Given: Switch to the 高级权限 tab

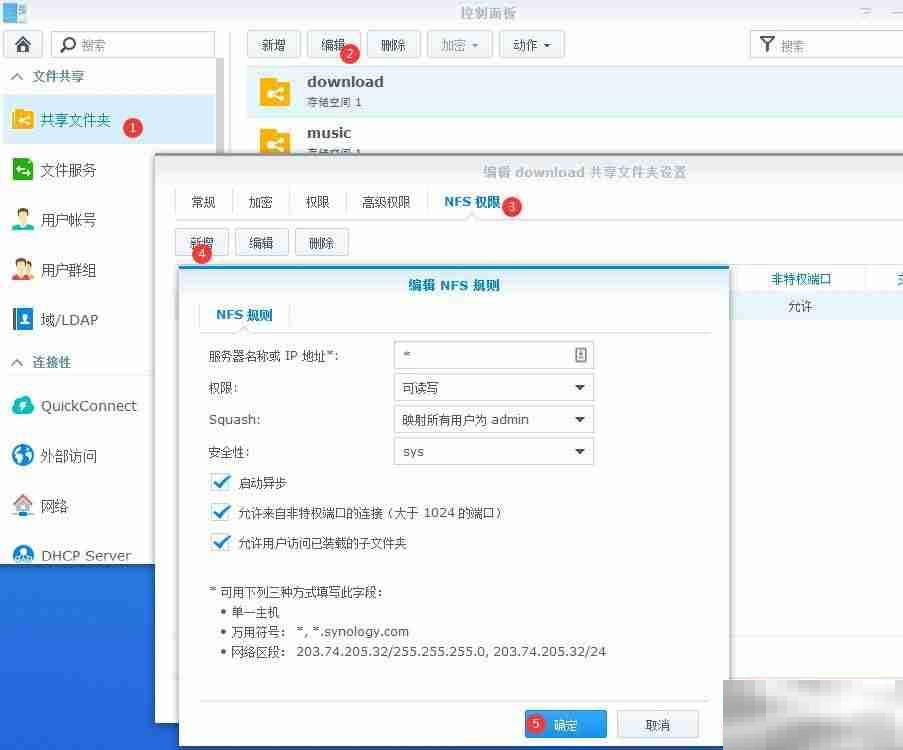Looking at the screenshot, I should click(386, 202).
